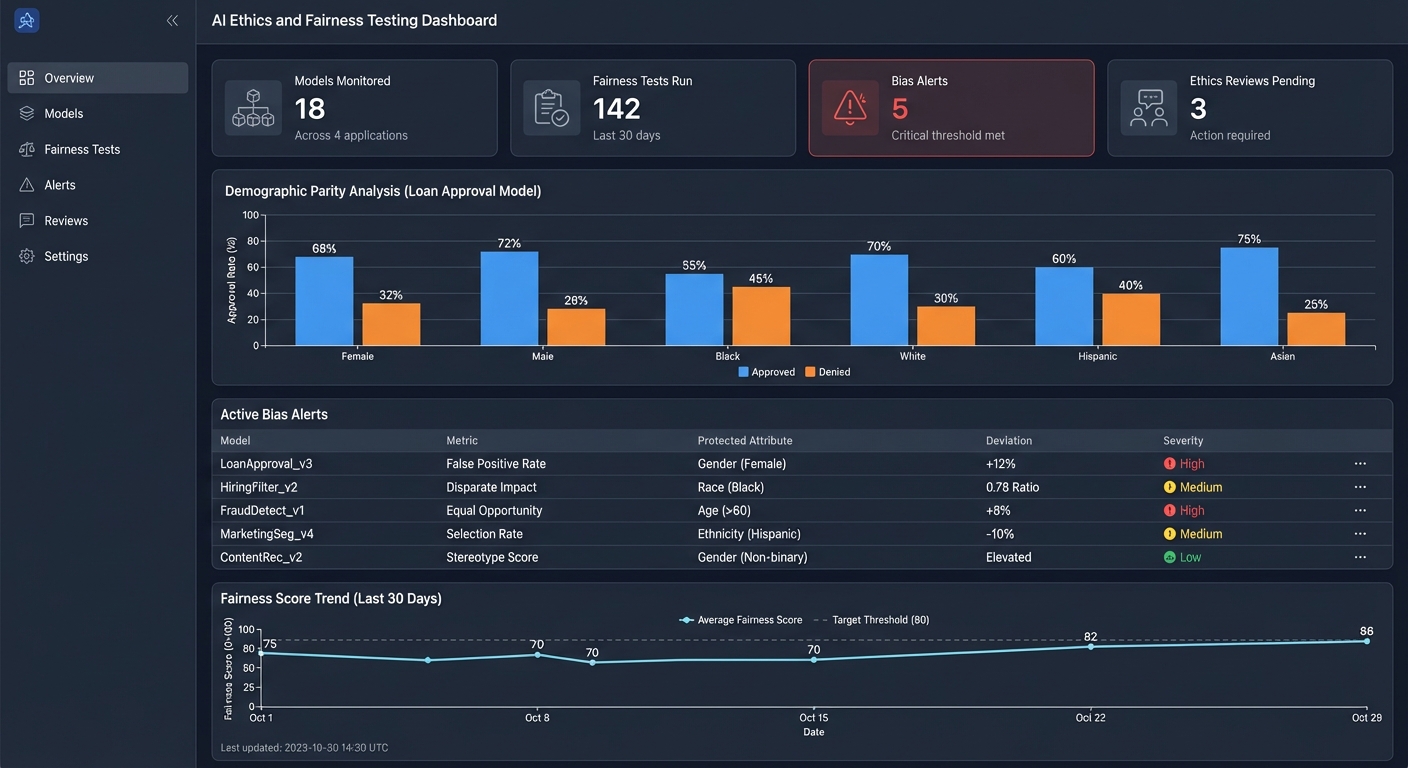Click the Fairness Tests sidebar icon
This screenshot has width=1408, height=768.
(26, 149)
